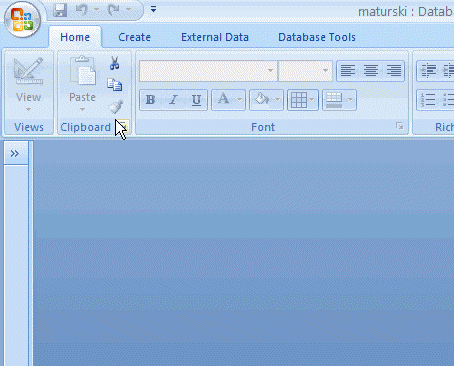This screenshot has height=366, width=454.
Task: Click the Copy icon in Clipboard group
Action: 115,85
